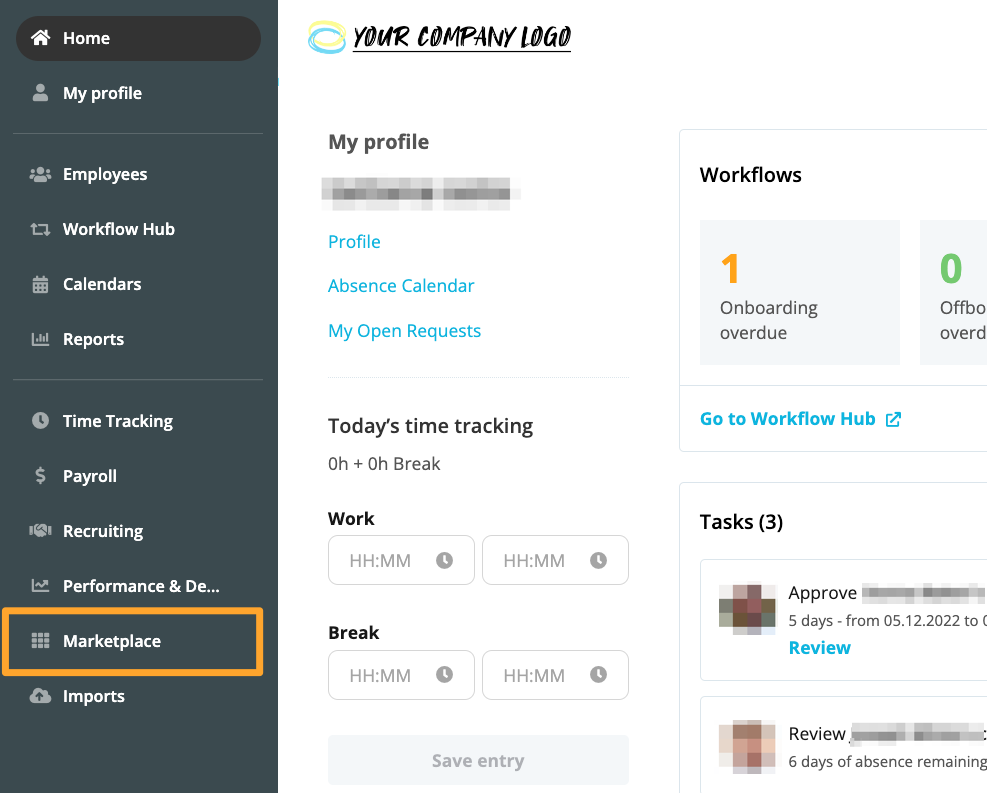Viewport: 987px width, 793px height.
Task: Click the Profile link under My profile
Action: click(x=354, y=242)
